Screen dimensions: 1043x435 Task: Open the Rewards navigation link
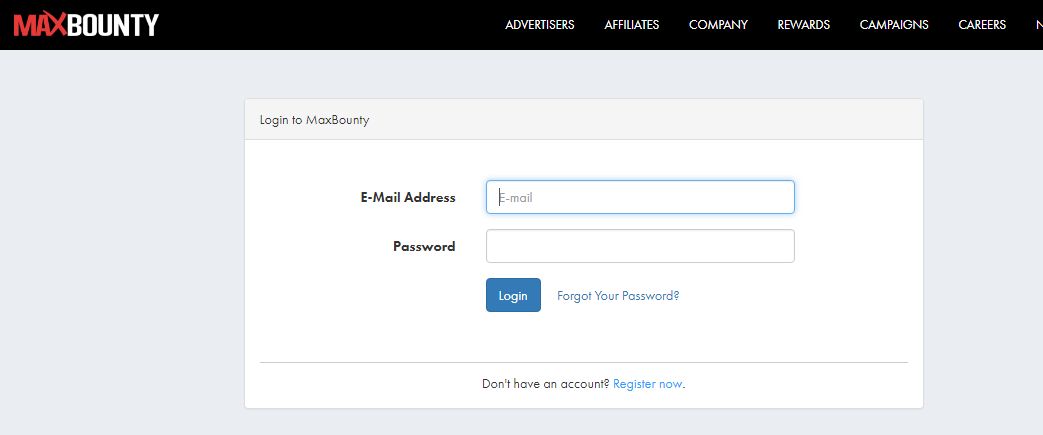point(804,25)
